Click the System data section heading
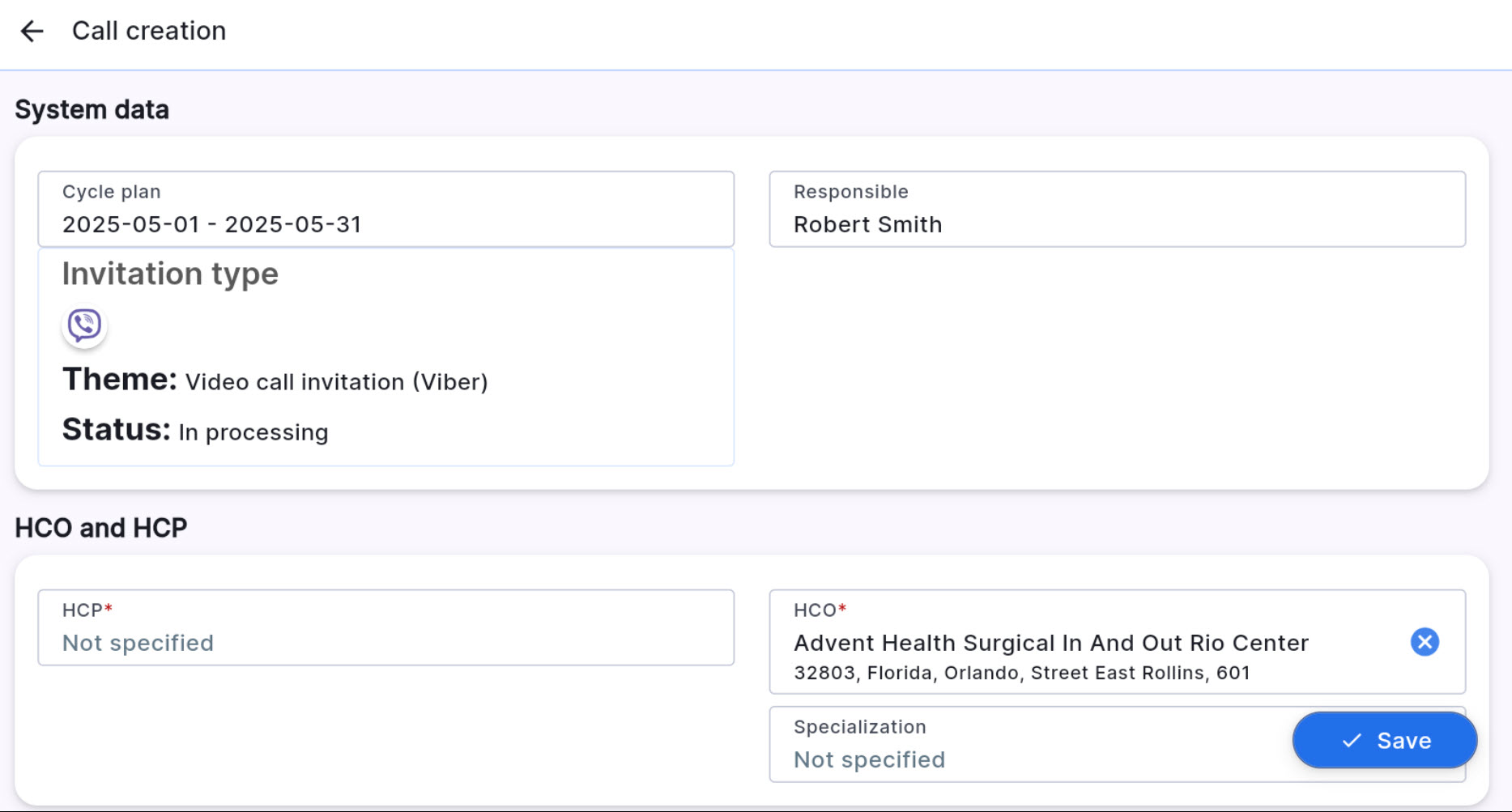The height and width of the screenshot is (812, 1512). tap(92, 109)
